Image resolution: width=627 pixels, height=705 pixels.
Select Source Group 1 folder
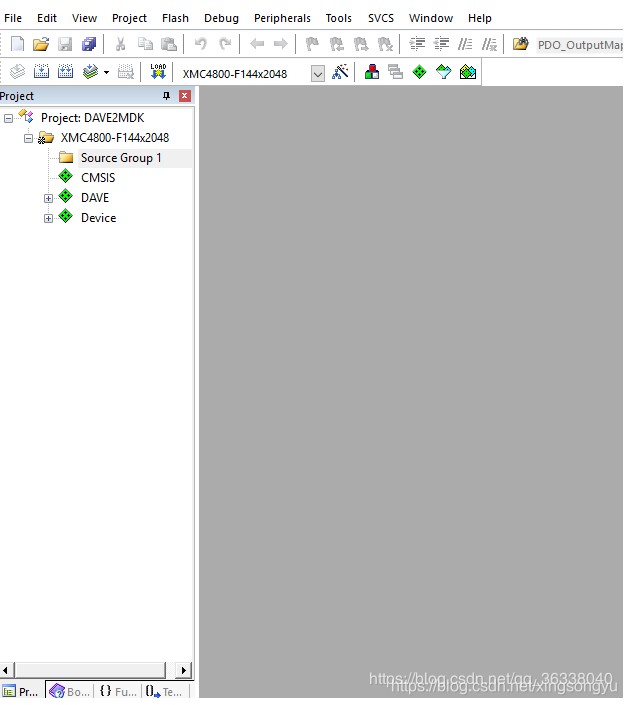(x=121, y=158)
